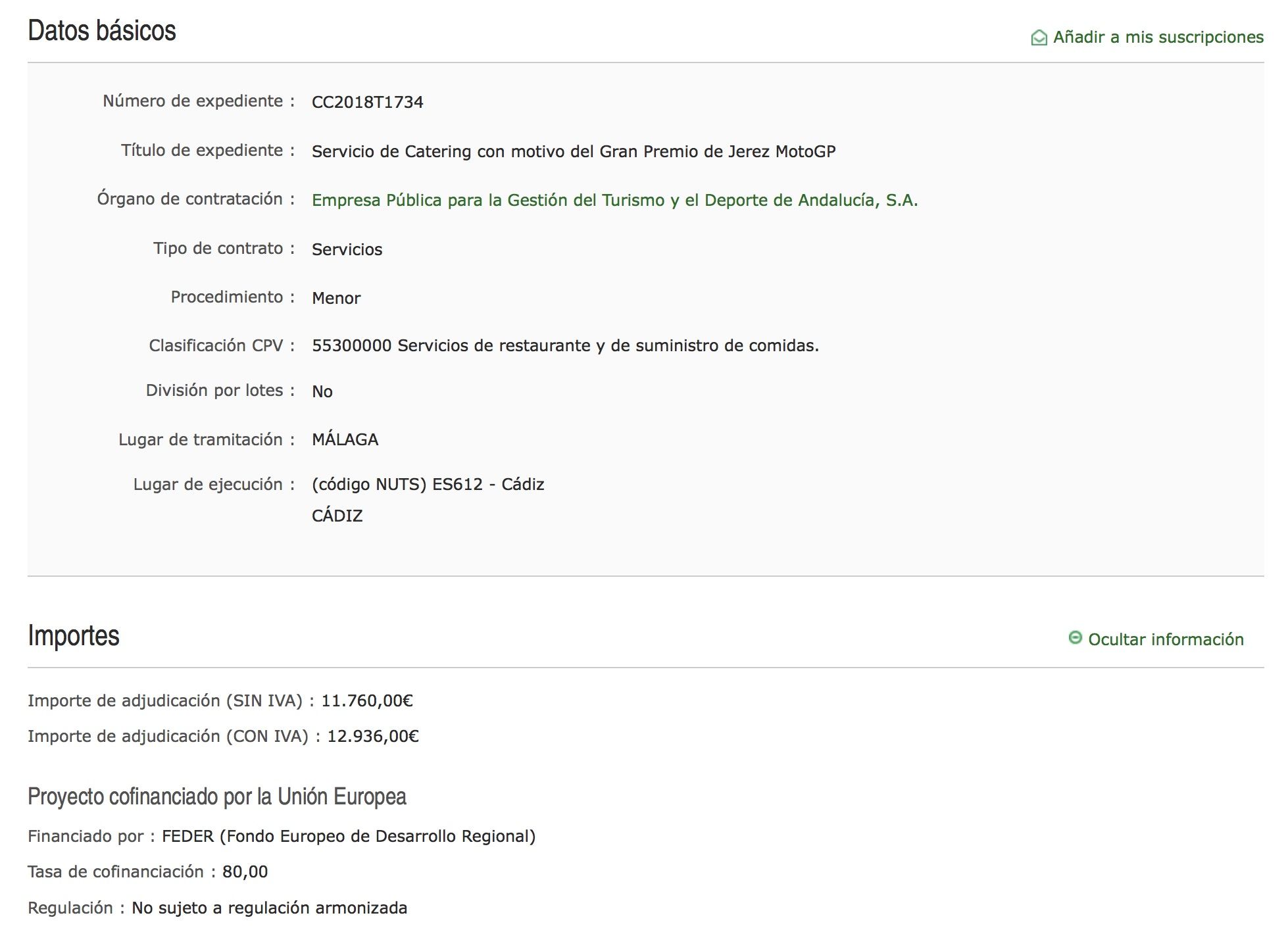This screenshot has width=1288, height=930.
Task: Click the MÁLAGA tramitación value
Action: 345,439
